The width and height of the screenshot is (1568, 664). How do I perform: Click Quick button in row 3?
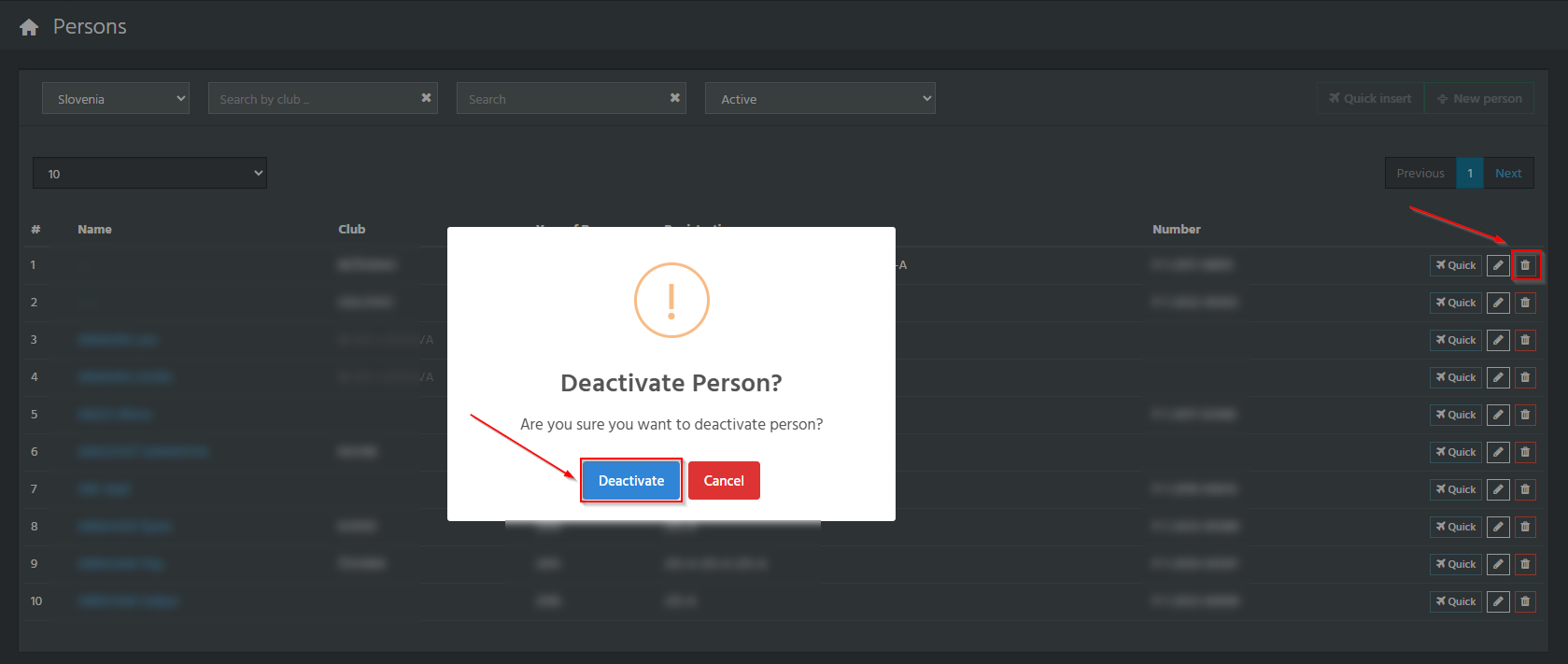coord(1456,340)
